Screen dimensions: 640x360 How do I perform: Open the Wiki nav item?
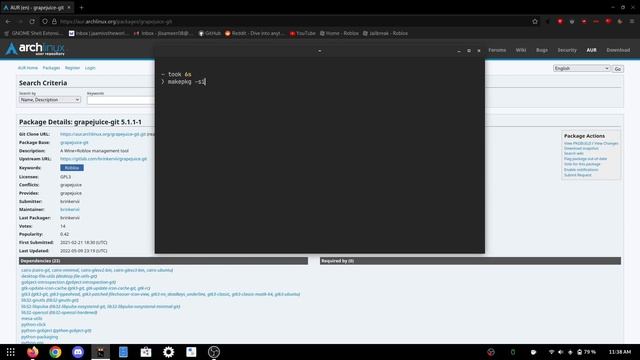coord(521,50)
